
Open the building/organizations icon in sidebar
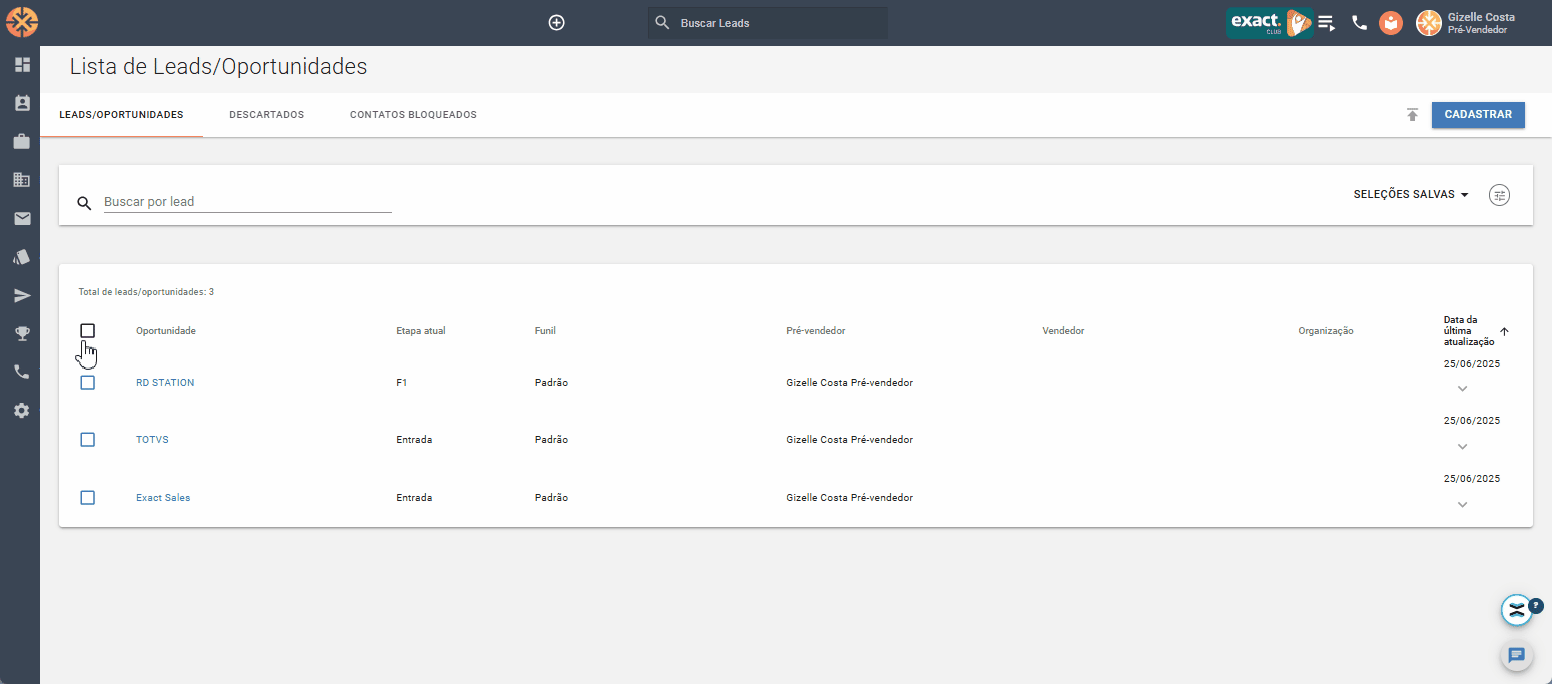tap(22, 180)
